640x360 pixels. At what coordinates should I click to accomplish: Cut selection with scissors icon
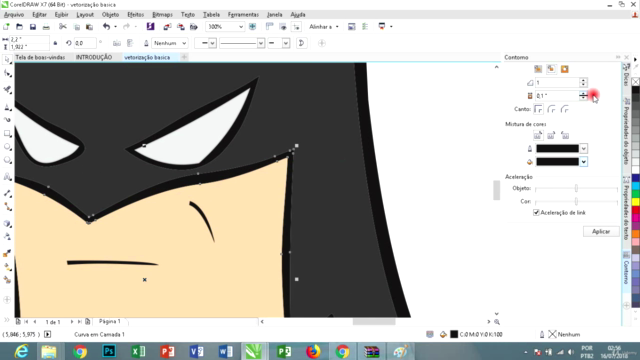pyautogui.click(x=62, y=27)
